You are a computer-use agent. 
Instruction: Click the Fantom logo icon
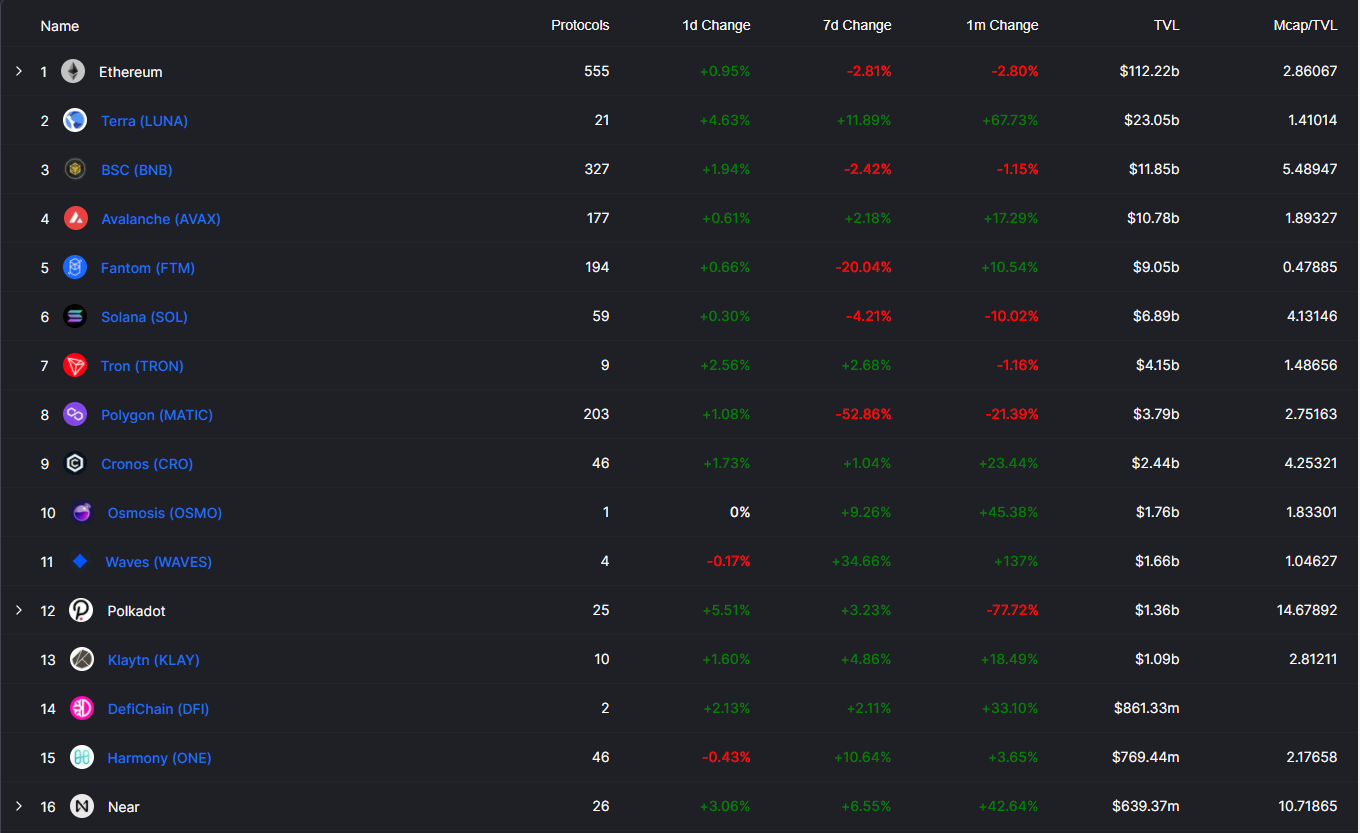coord(75,267)
